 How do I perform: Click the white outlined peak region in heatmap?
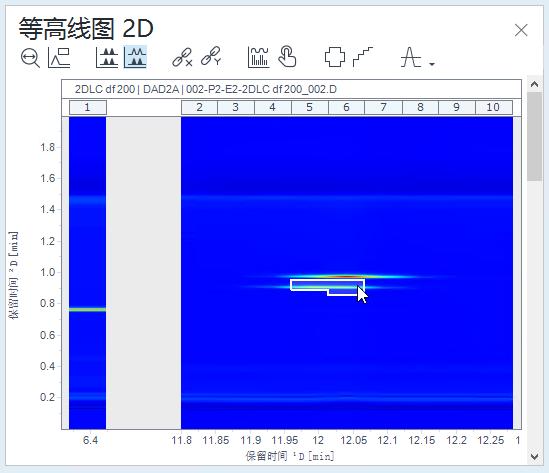(x=328, y=286)
